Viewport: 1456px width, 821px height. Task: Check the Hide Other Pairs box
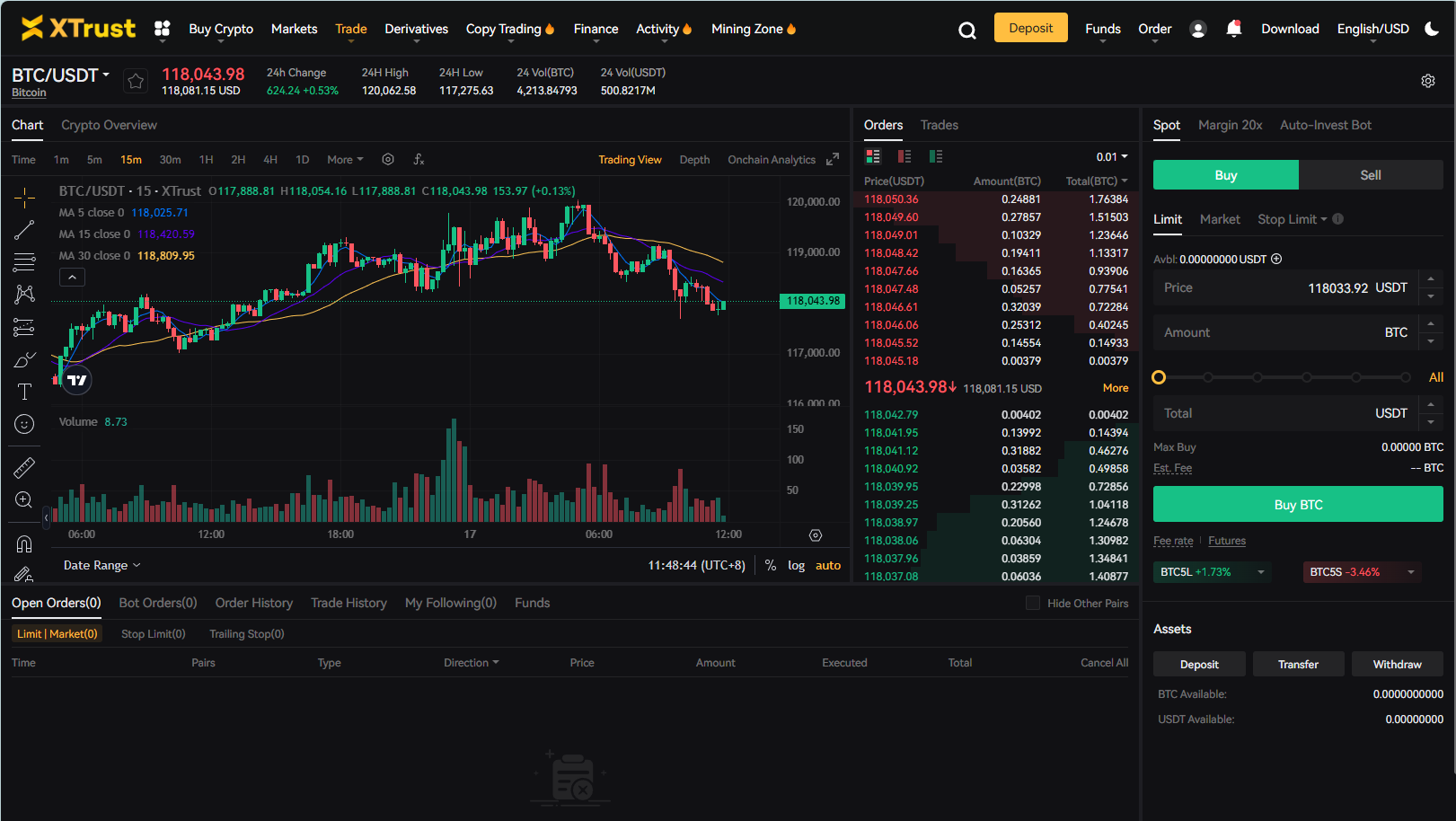1033,603
